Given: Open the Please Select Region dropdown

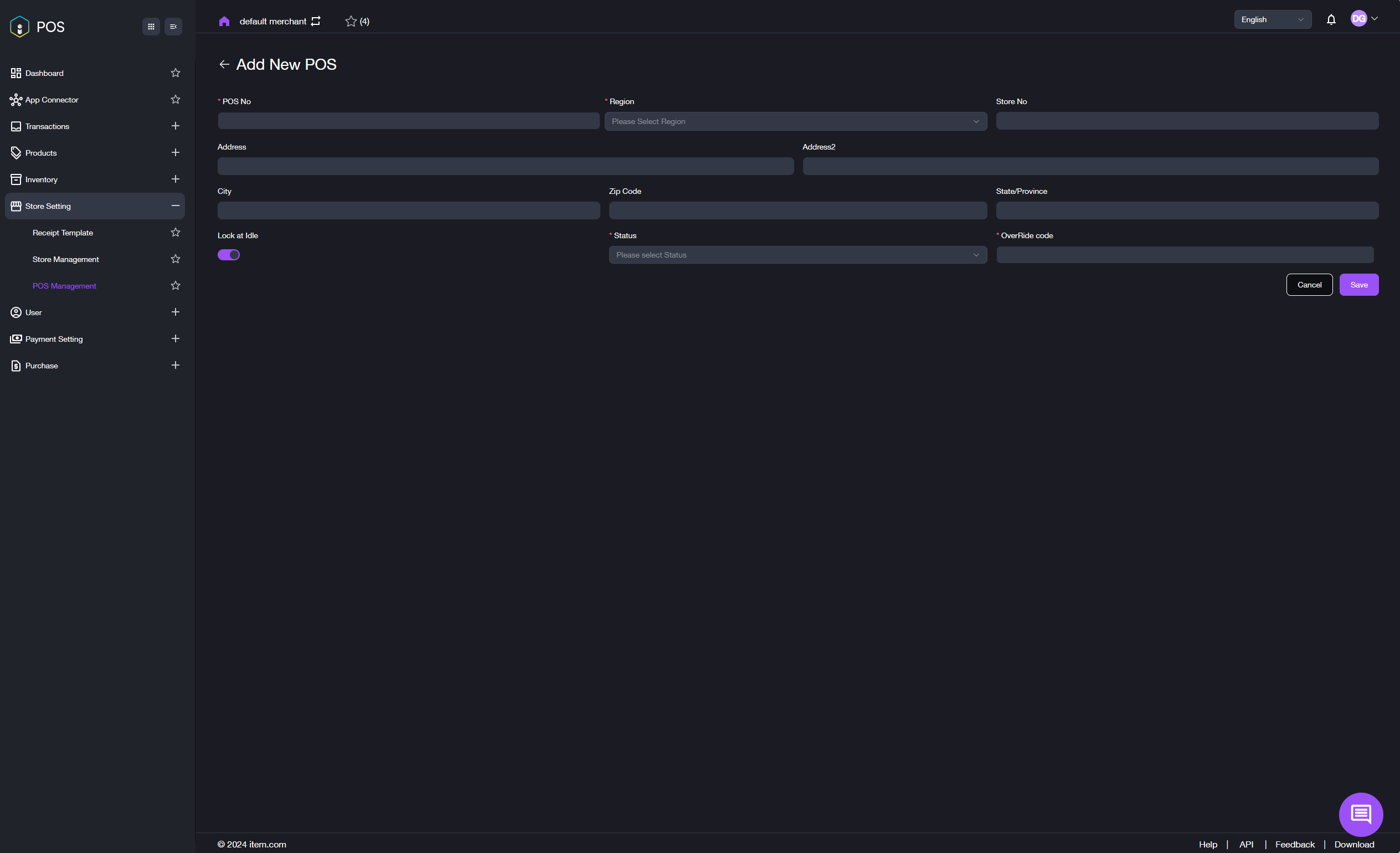Looking at the screenshot, I should click(x=795, y=121).
